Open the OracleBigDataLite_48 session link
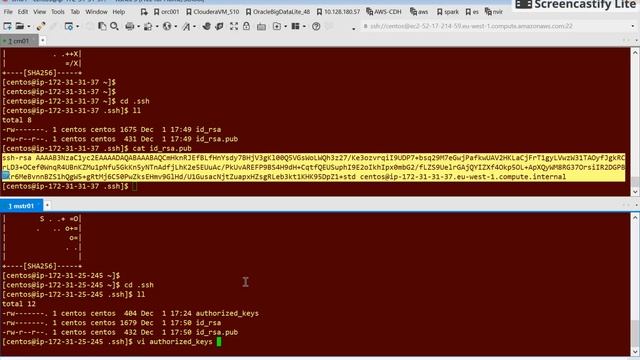This screenshot has height=360, width=640. [x=278, y=12]
